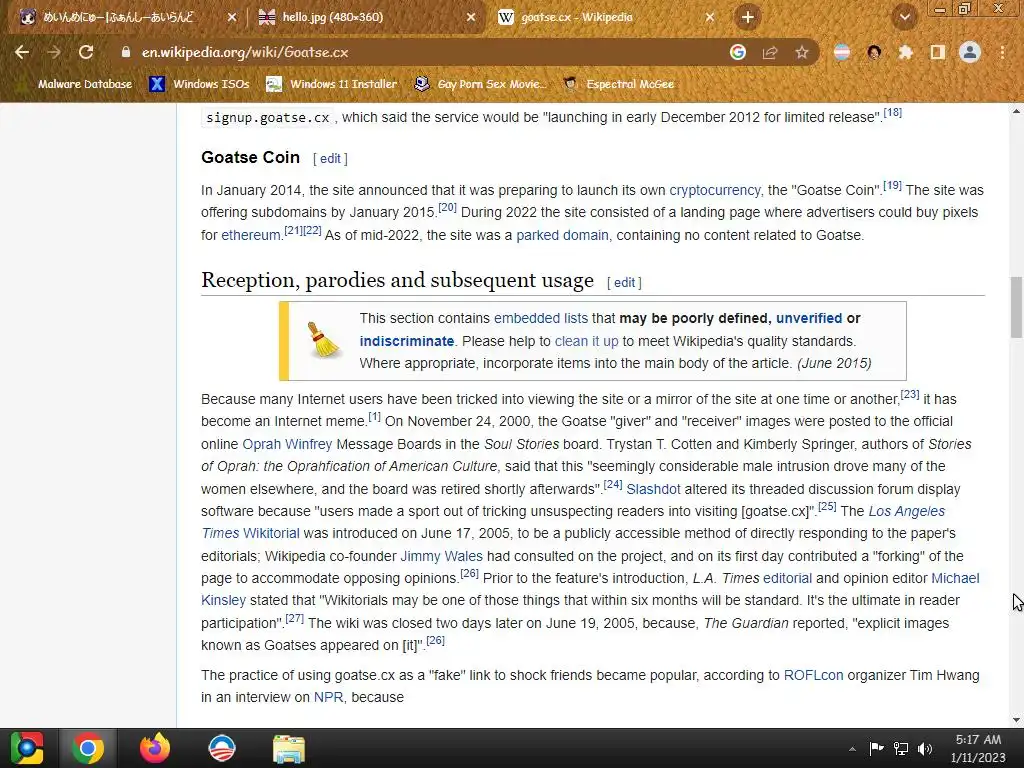The height and width of the screenshot is (768, 1024).
Task: Open the Extensions puzzle piece menu
Action: point(906,52)
